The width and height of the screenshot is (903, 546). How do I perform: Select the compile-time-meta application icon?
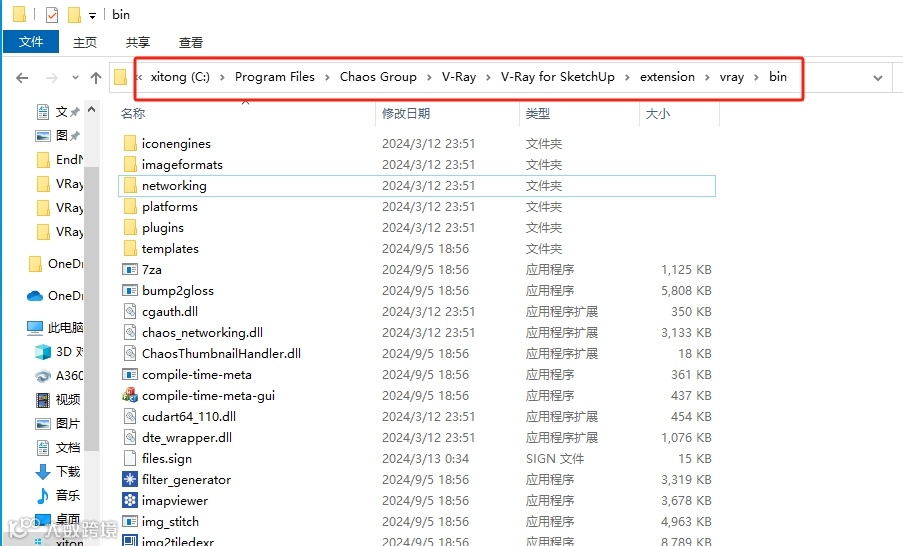click(x=130, y=375)
